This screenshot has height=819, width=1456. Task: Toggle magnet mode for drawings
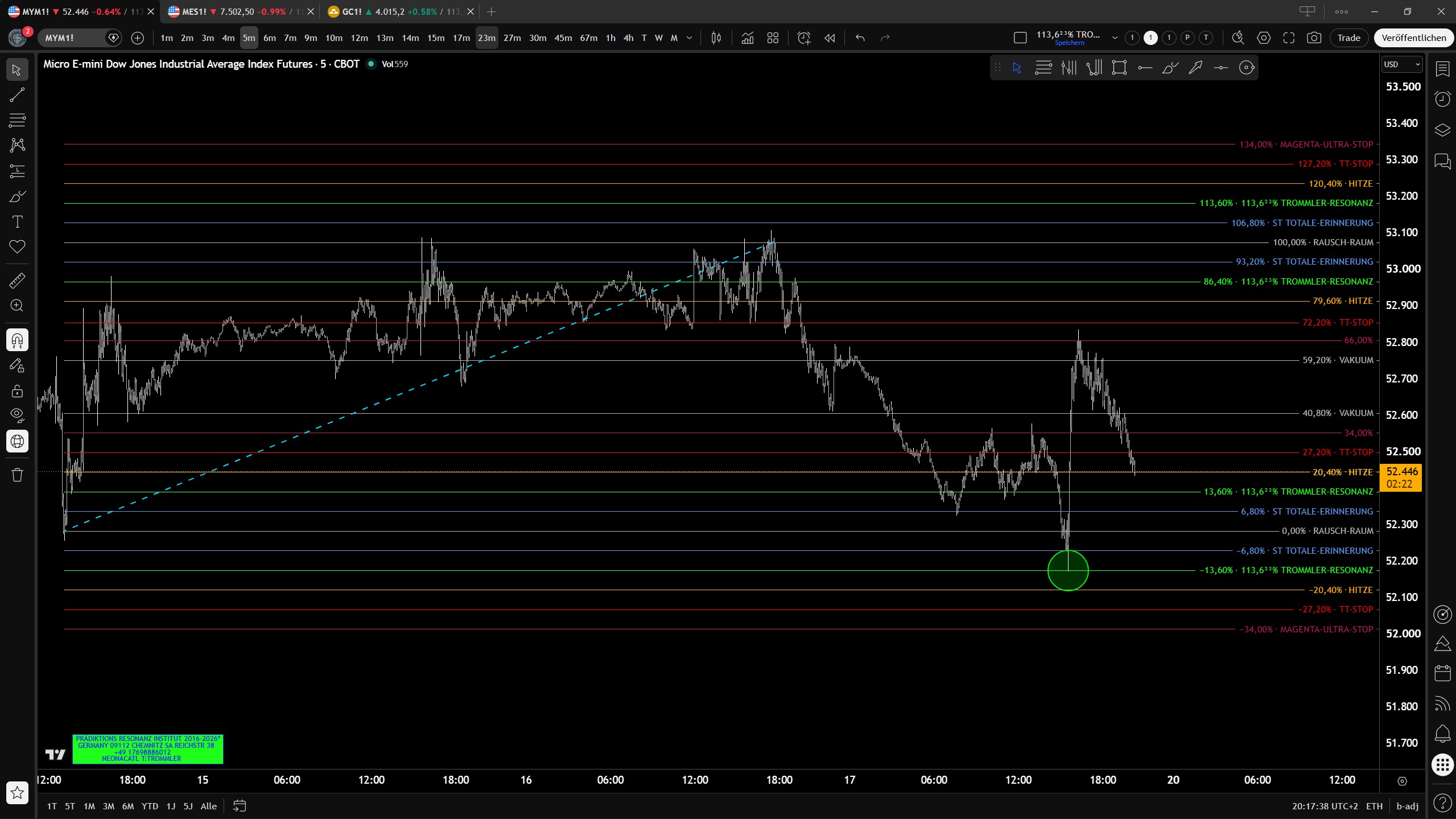pyautogui.click(x=17, y=340)
